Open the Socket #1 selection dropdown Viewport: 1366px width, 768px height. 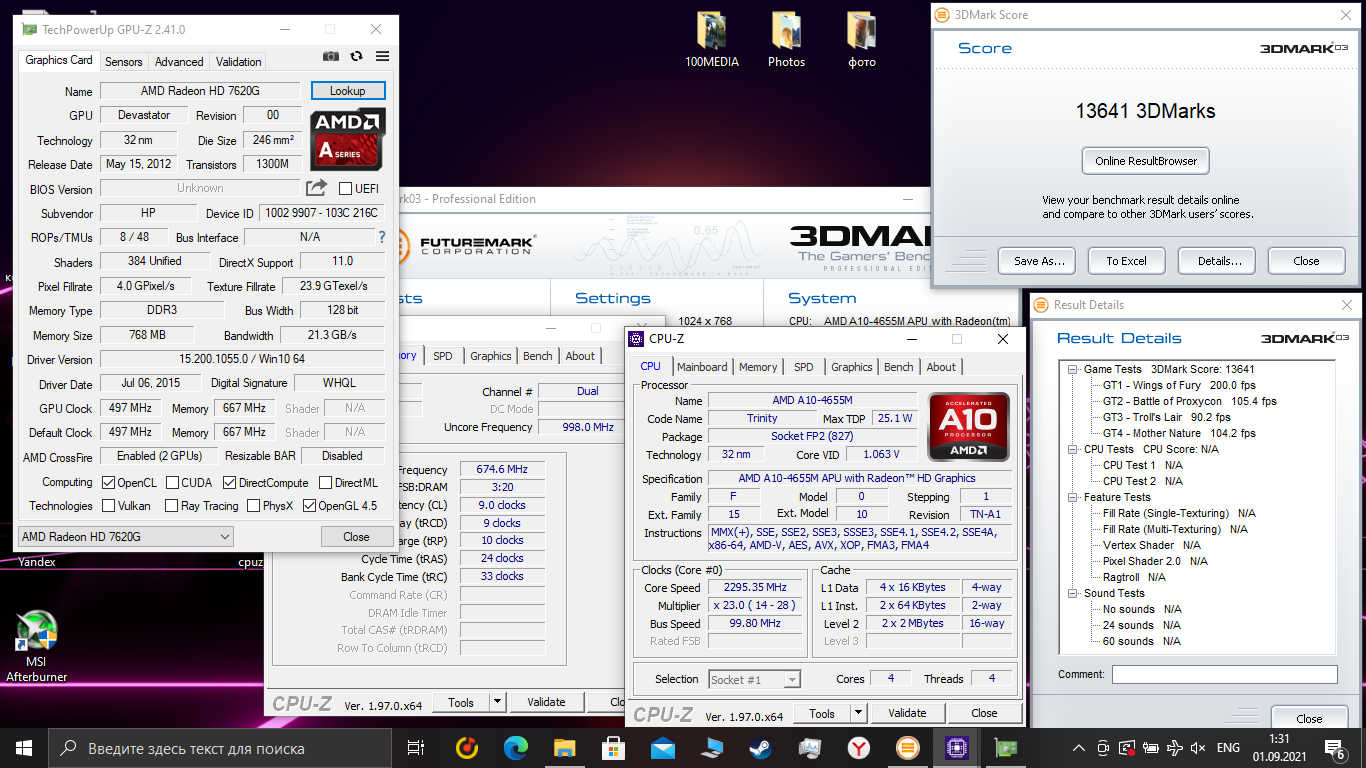click(x=754, y=679)
